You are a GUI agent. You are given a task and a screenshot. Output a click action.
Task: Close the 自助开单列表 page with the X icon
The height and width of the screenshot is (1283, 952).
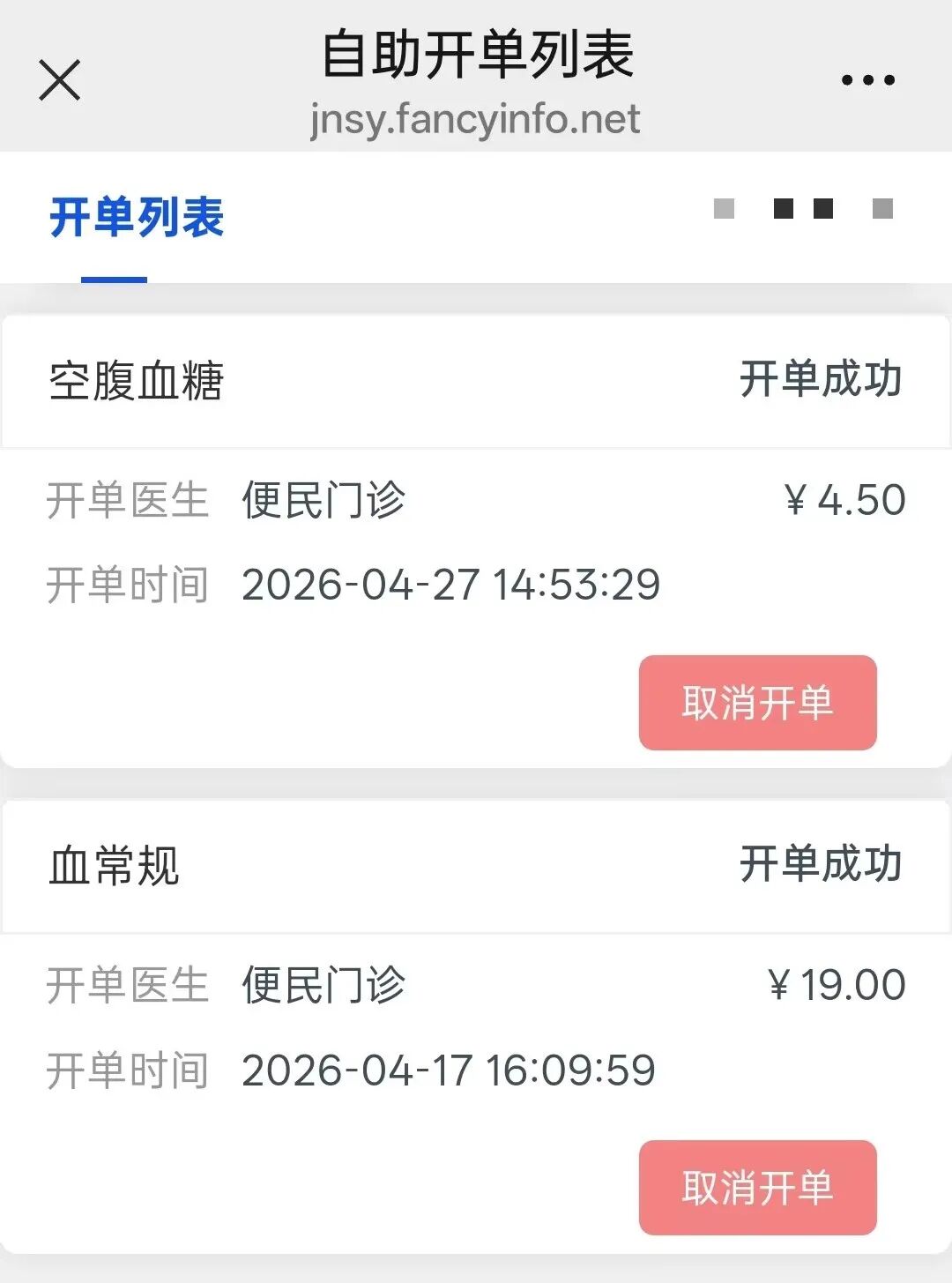tap(60, 80)
